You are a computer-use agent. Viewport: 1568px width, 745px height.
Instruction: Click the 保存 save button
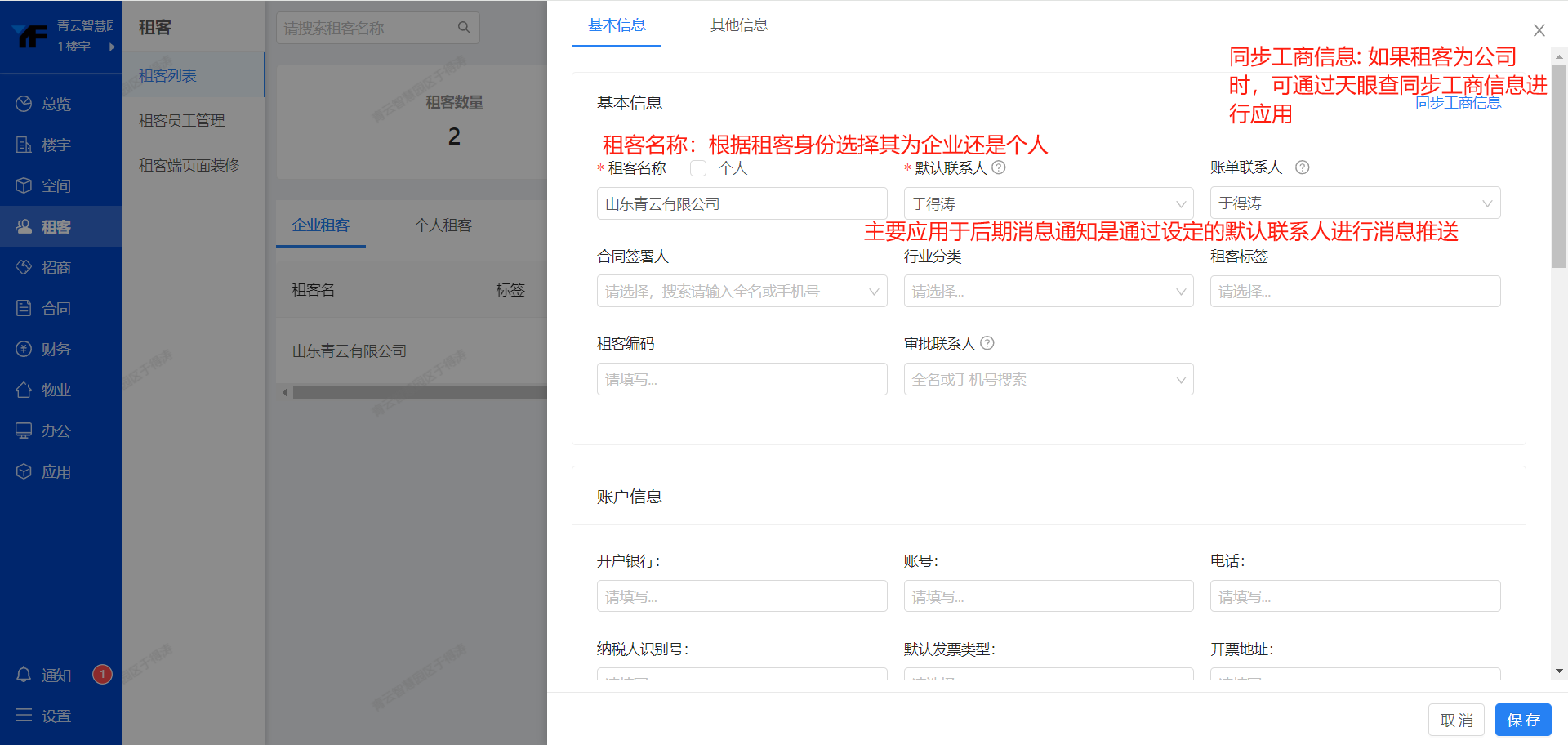point(1522,720)
